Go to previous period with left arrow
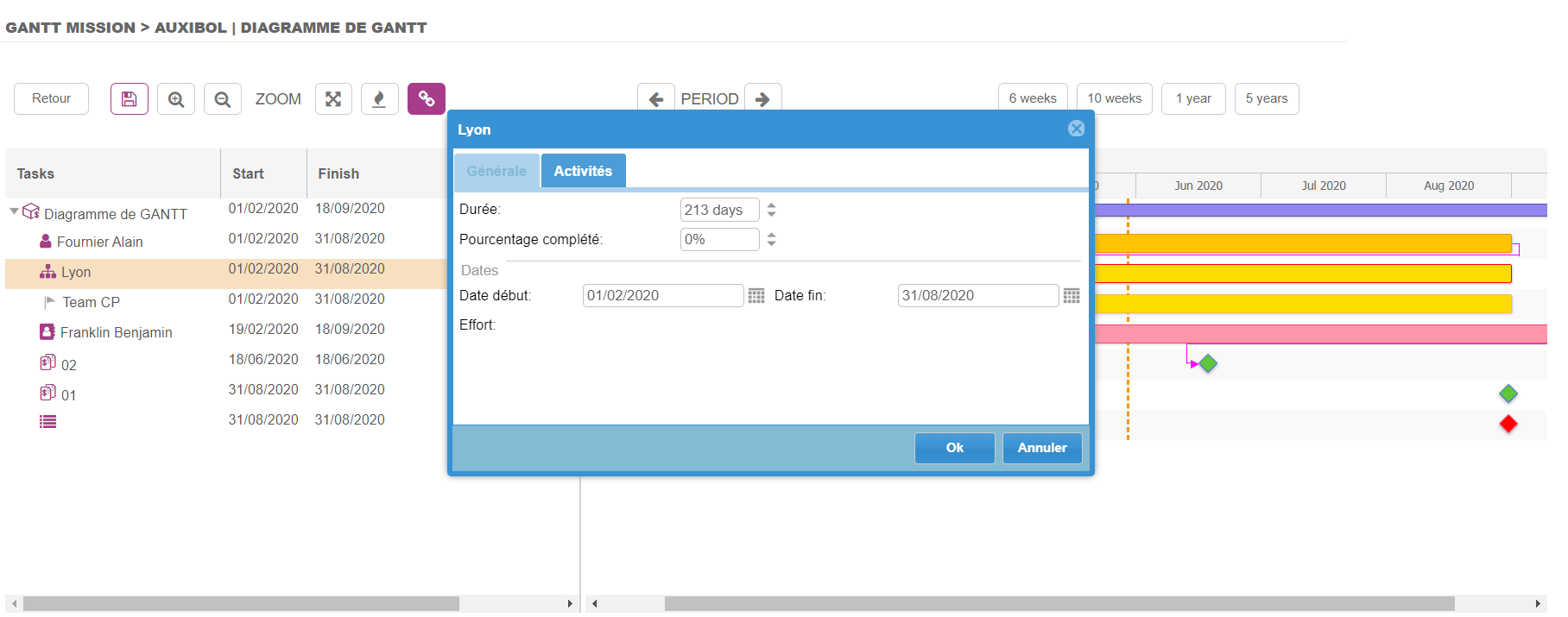This screenshot has height=617, width=1568. (x=656, y=99)
